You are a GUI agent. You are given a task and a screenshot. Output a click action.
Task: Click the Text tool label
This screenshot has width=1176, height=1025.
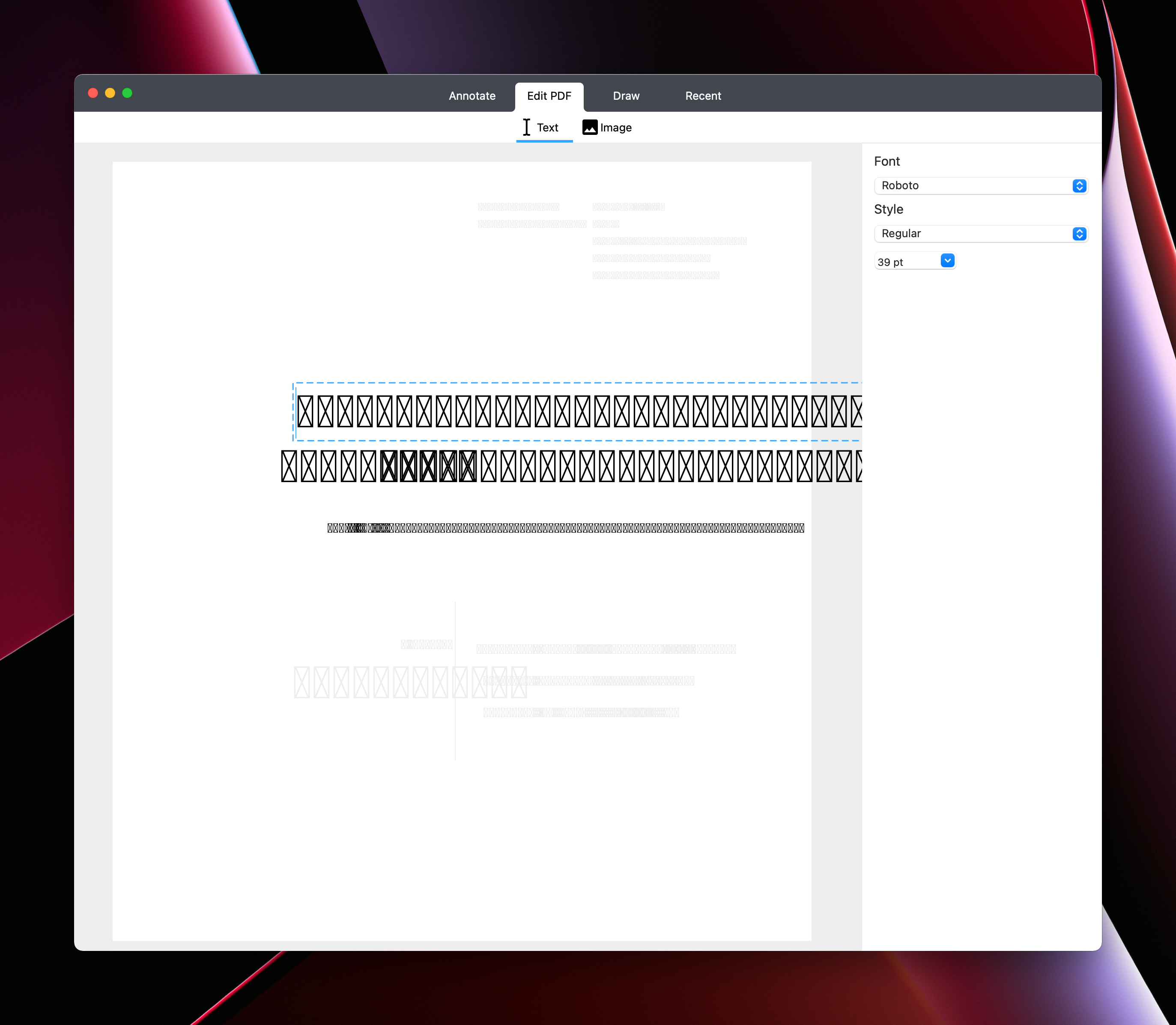(547, 128)
